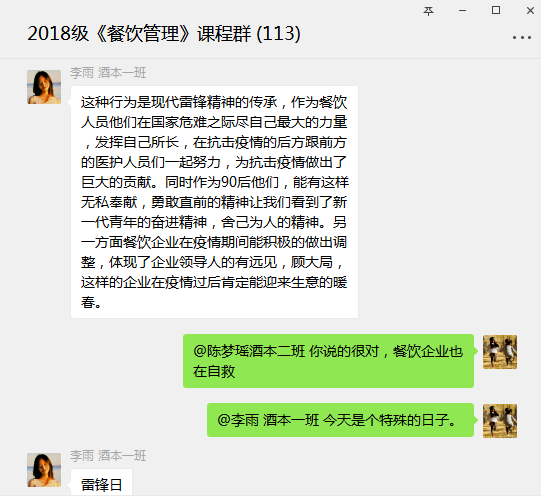Click sender name 李雨 酒本一班 above long message
The height and width of the screenshot is (499, 541).
point(108,73)
